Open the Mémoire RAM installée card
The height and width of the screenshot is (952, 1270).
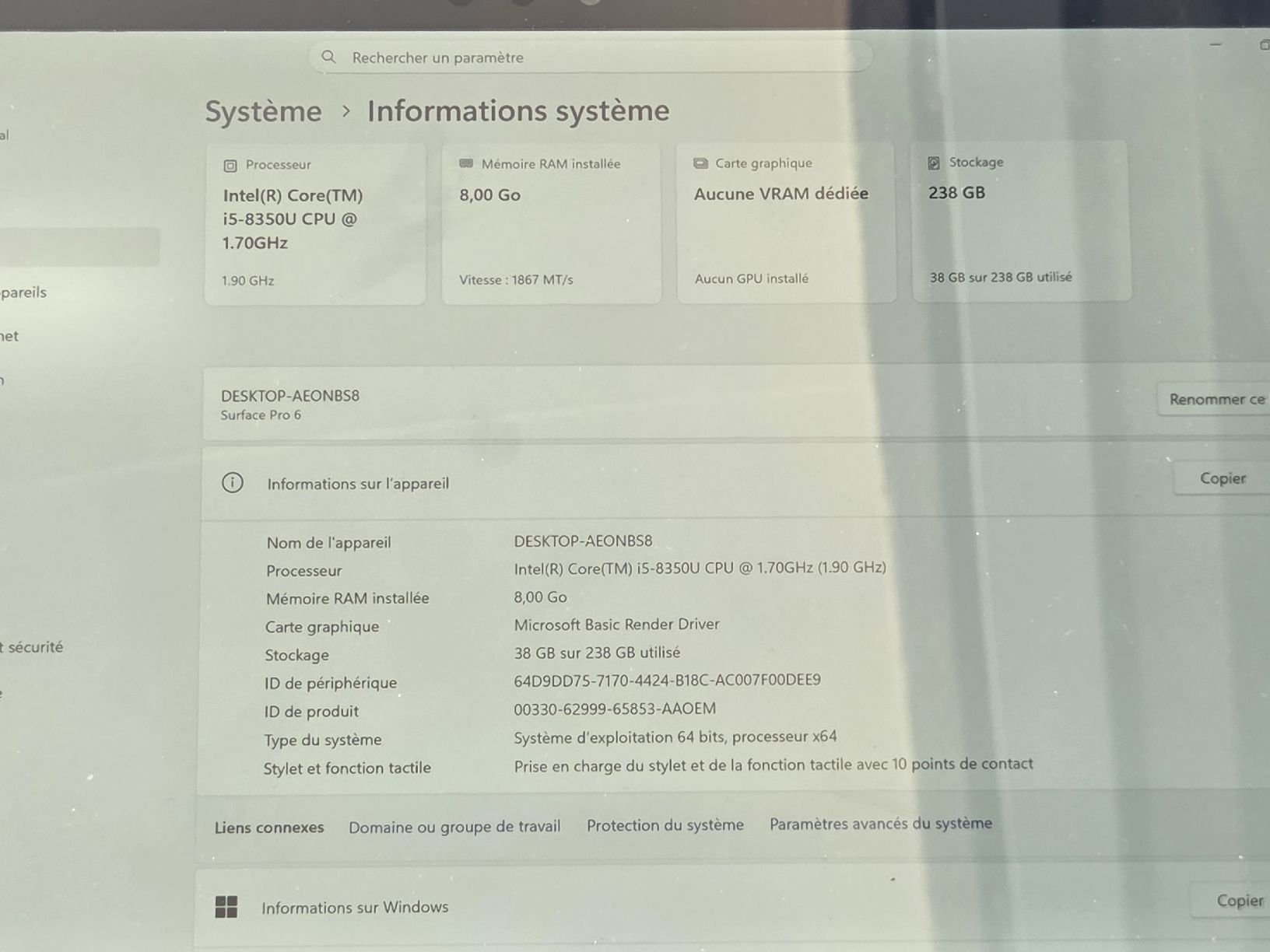pos(552,222)
